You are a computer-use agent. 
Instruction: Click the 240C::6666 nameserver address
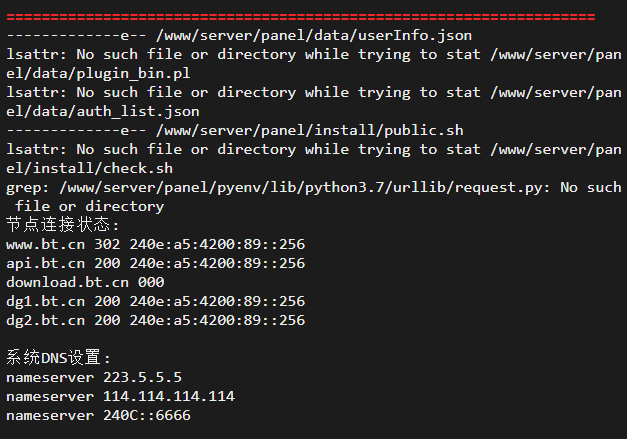pyautogui.click(x=147, y=415)
